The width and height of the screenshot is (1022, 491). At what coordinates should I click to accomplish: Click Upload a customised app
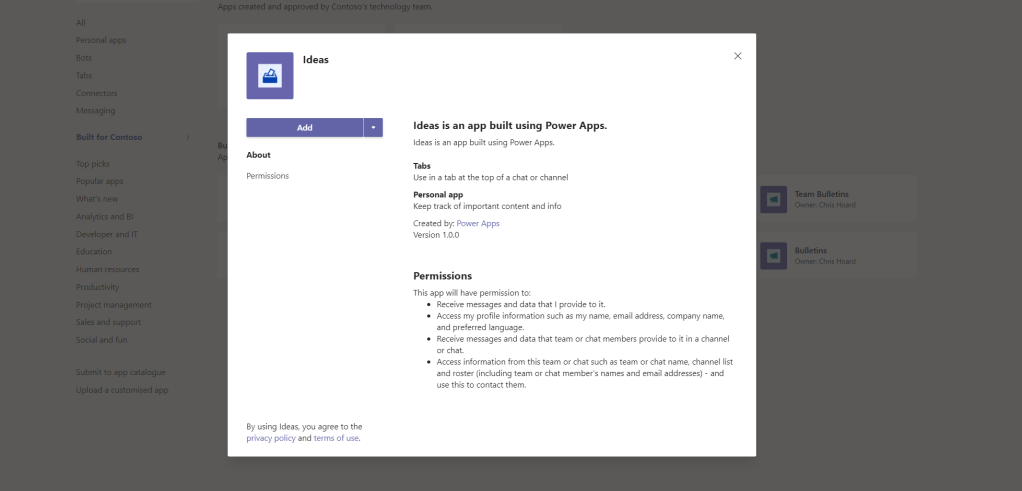(122, 390)
